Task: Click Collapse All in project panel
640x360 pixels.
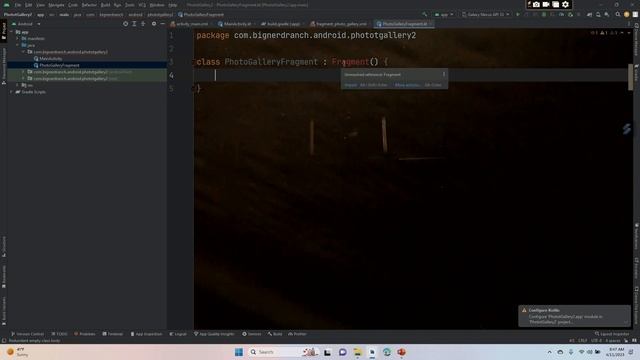Action: tap(143, 24)
